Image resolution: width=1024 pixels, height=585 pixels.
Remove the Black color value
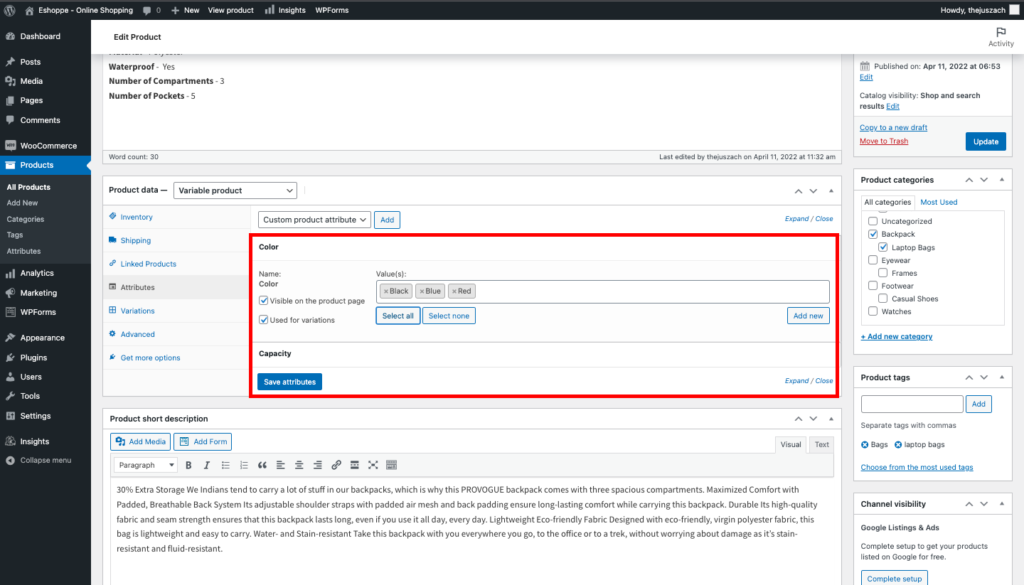[x=386, y=291]
